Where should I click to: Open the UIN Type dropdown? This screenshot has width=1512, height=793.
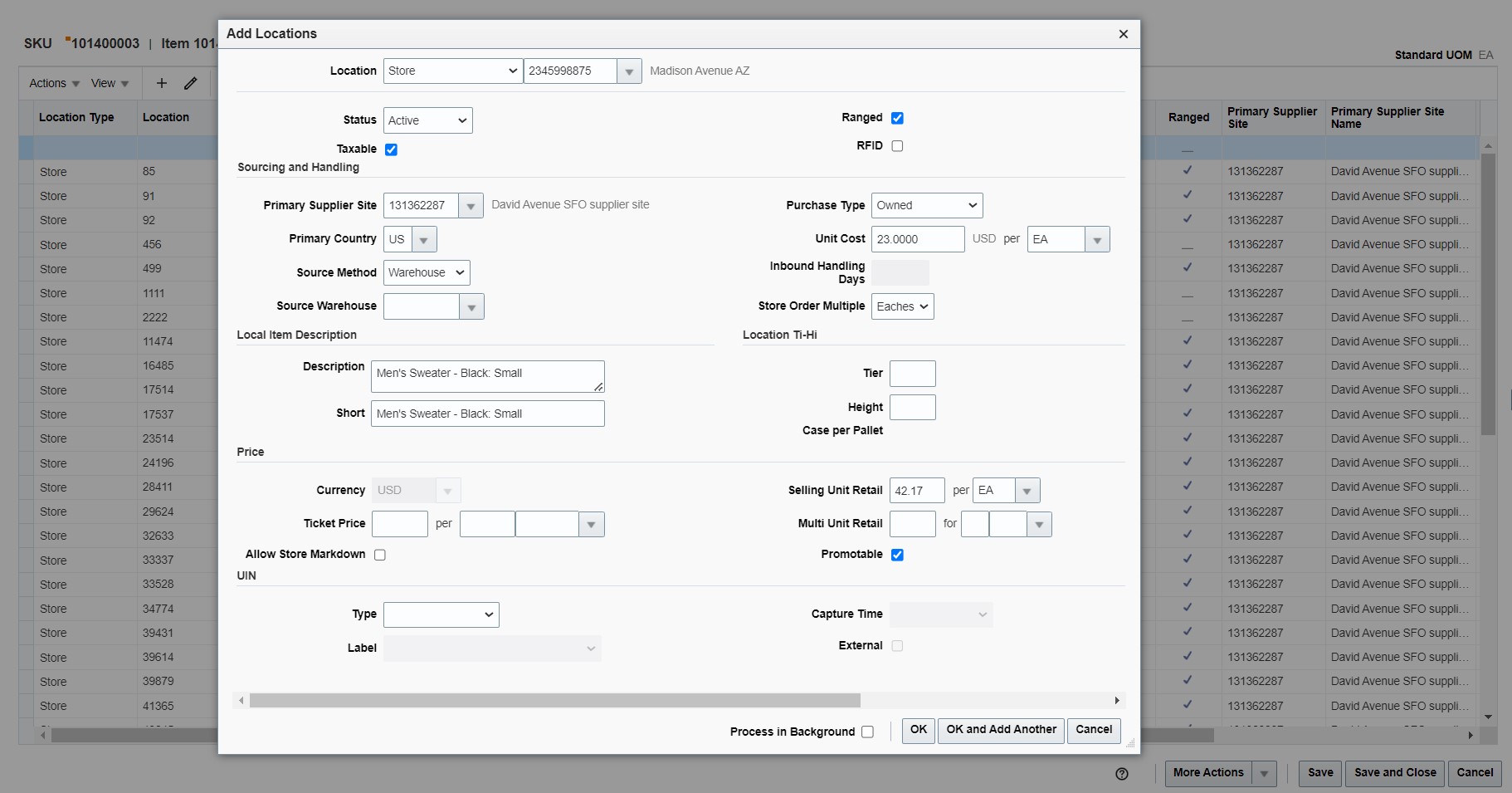tap(441, 615)
